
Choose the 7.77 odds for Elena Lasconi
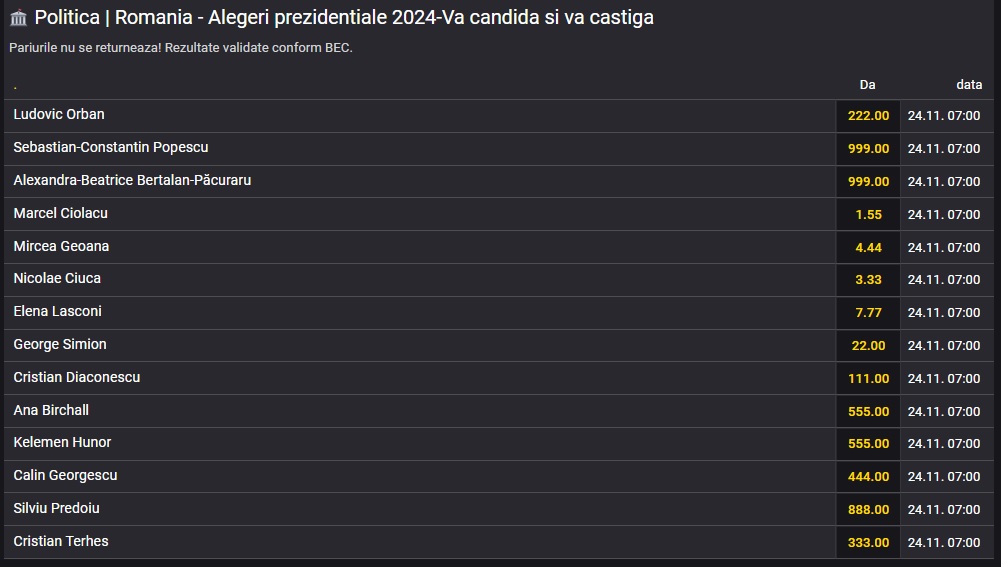tap(868, 313)
